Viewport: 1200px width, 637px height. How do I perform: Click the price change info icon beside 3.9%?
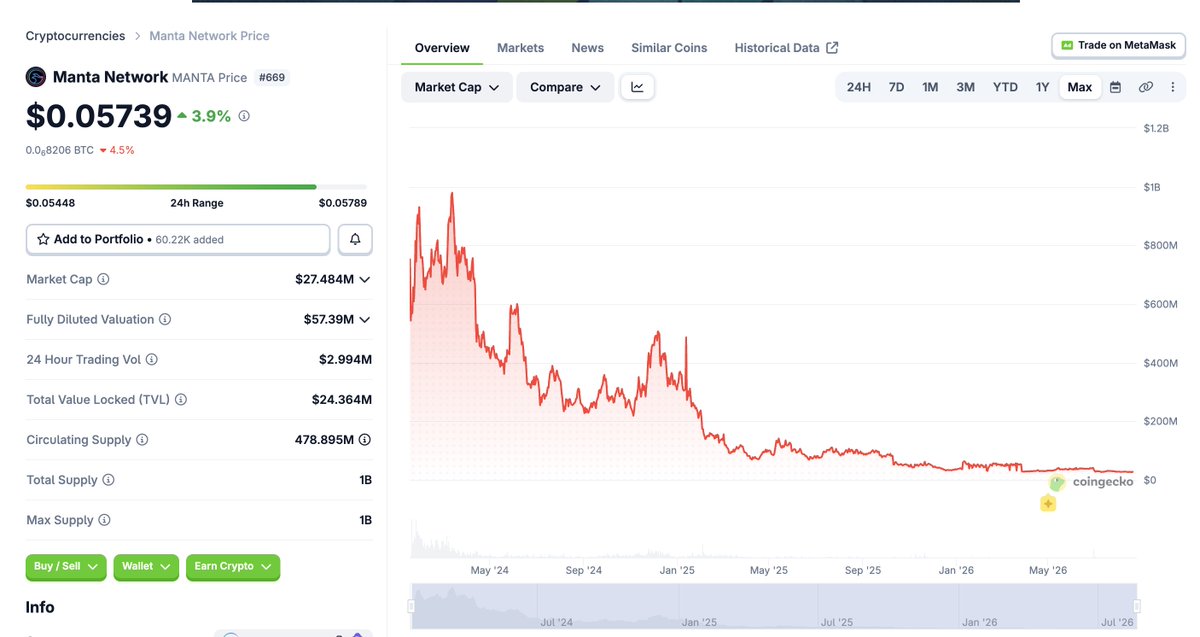click(x=244, y=116)
